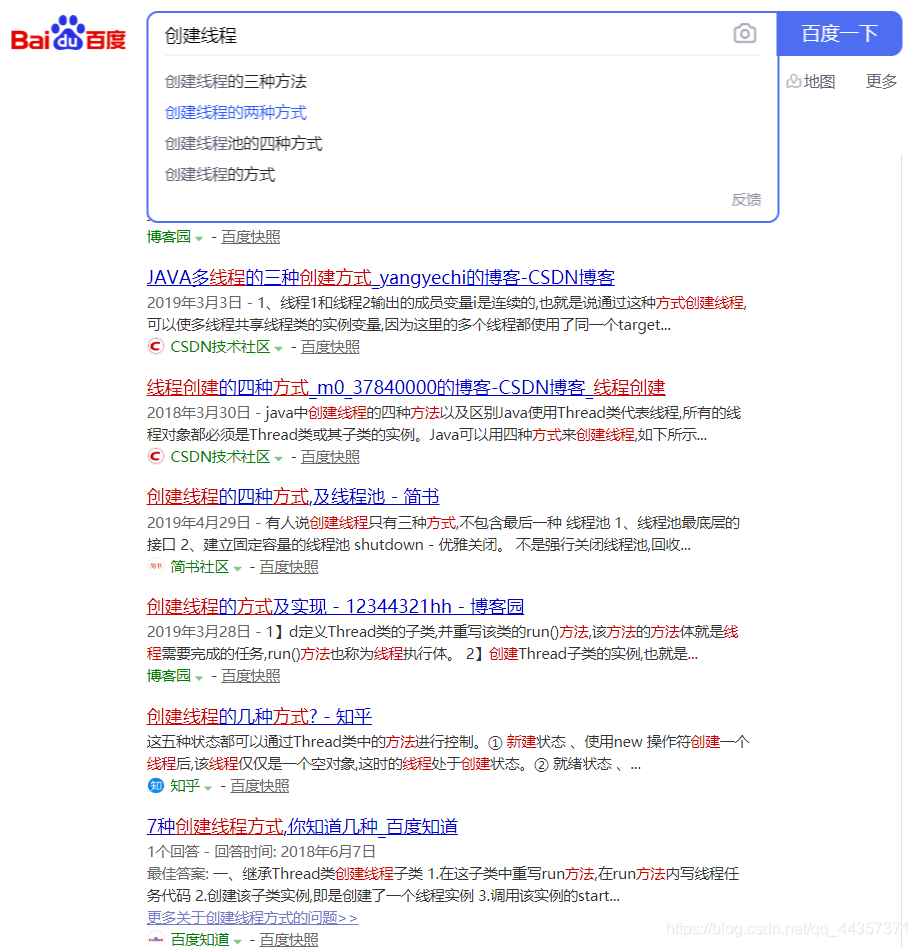
Task: Expand CSDN技术社区 arrow under JAVA多线程 result
Action: pyautogui.click(x=278, y=348)
